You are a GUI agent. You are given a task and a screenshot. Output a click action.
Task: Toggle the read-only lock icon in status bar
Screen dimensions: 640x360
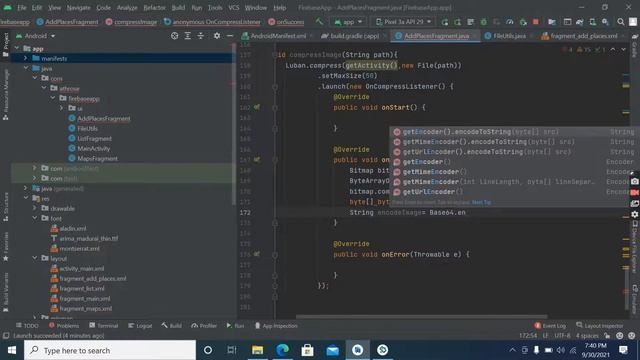pos(607,336)
